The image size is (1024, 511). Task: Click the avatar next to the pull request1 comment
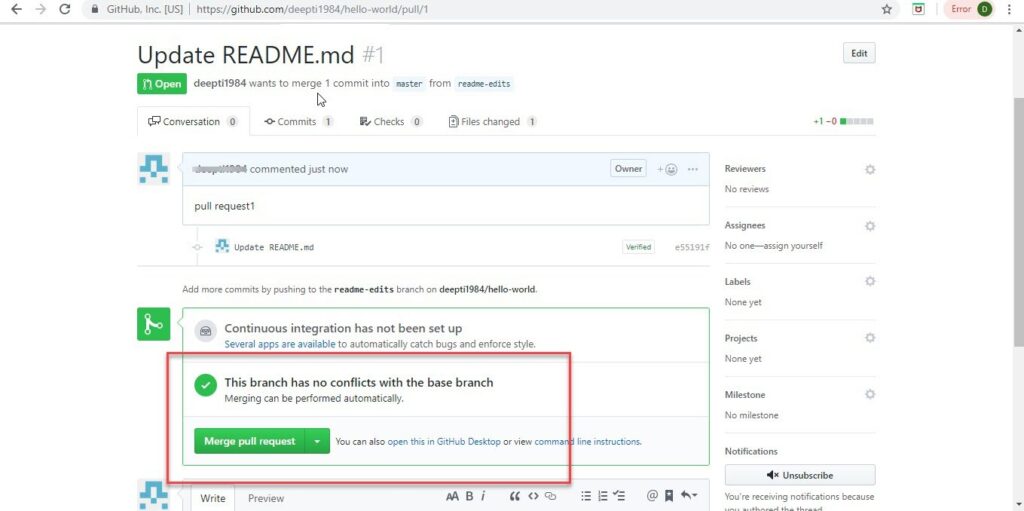coord(154,169)
